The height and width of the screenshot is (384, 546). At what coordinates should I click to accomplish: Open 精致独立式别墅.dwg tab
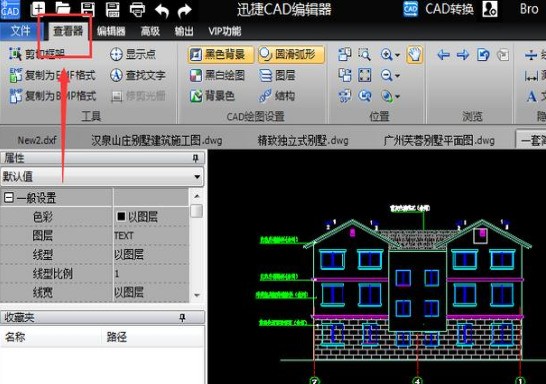303,141
